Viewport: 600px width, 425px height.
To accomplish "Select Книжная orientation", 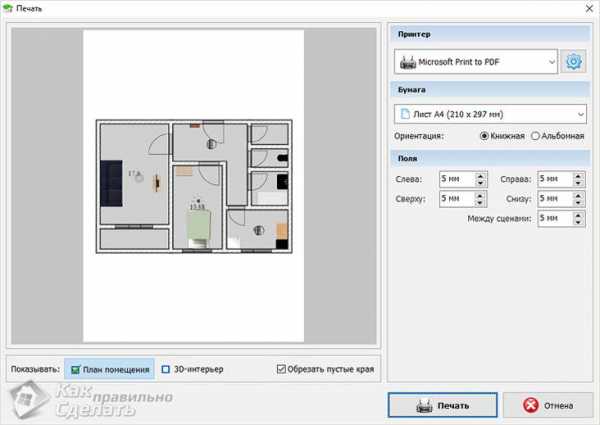I will (x=485, y=136).
